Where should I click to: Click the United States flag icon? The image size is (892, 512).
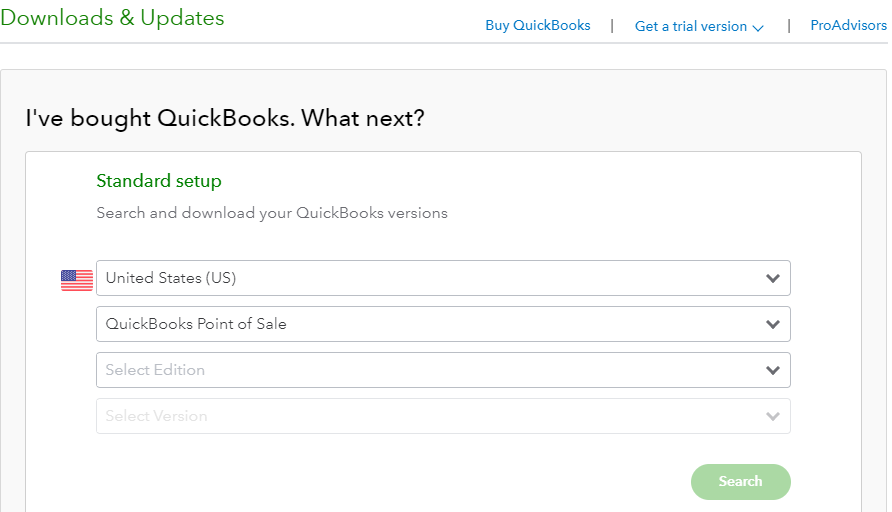pyautogui.click(x=77, y=280)
